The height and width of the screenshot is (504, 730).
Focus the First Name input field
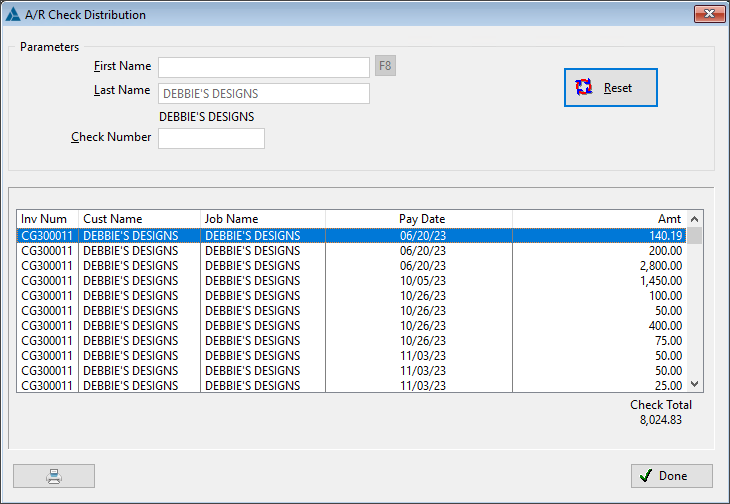[264, 67]
